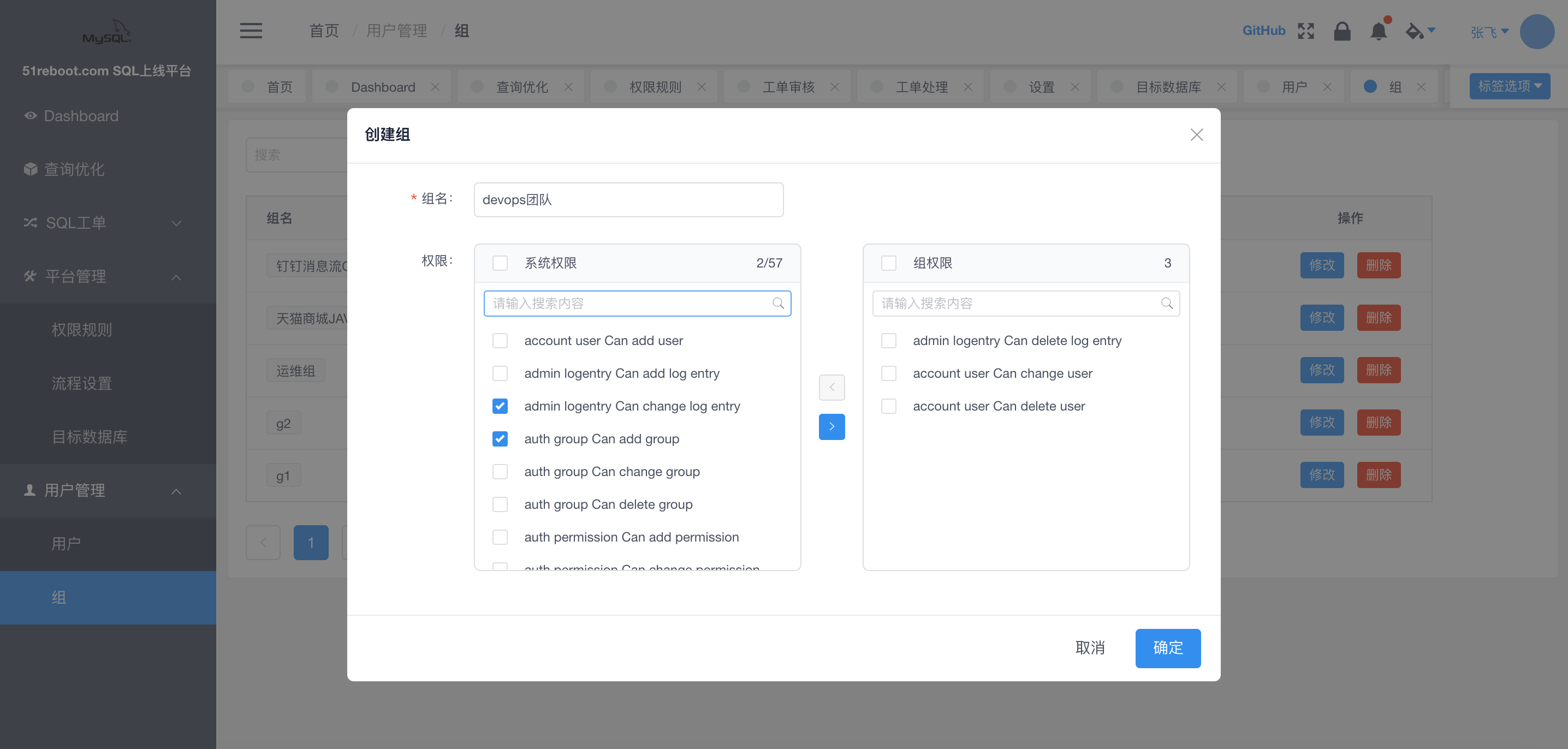Open the theme paint bucket picker

pyautogui.click(x=1419, y=31)
